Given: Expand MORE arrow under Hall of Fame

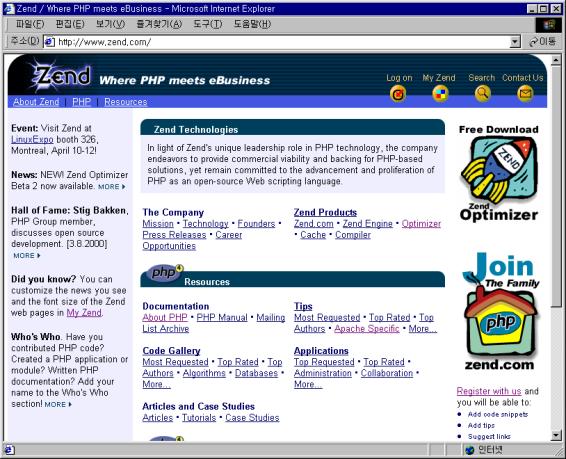Looking at the screenshot, I should pos(27,255).
